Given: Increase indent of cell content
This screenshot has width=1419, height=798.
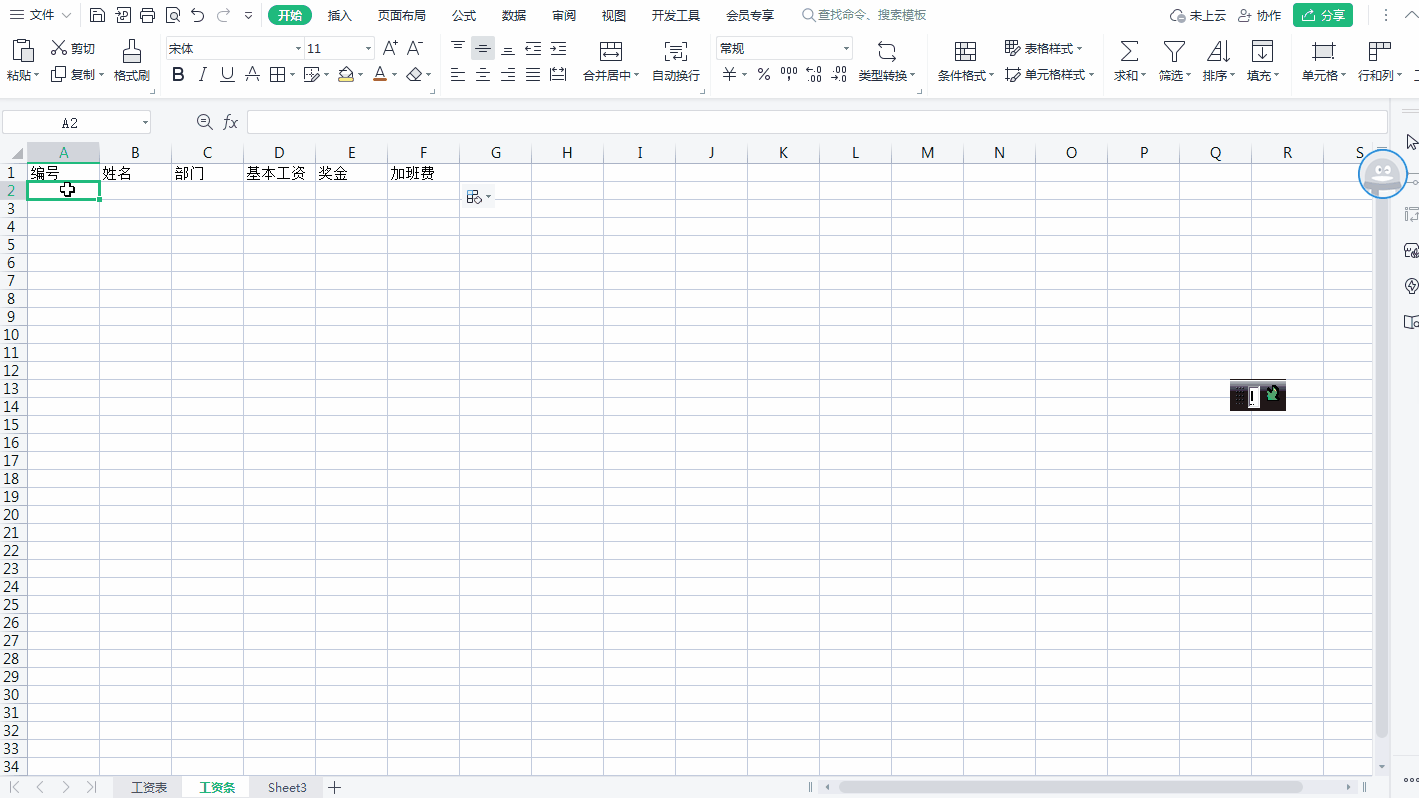Looking at the screenshot, I should 558,48.
